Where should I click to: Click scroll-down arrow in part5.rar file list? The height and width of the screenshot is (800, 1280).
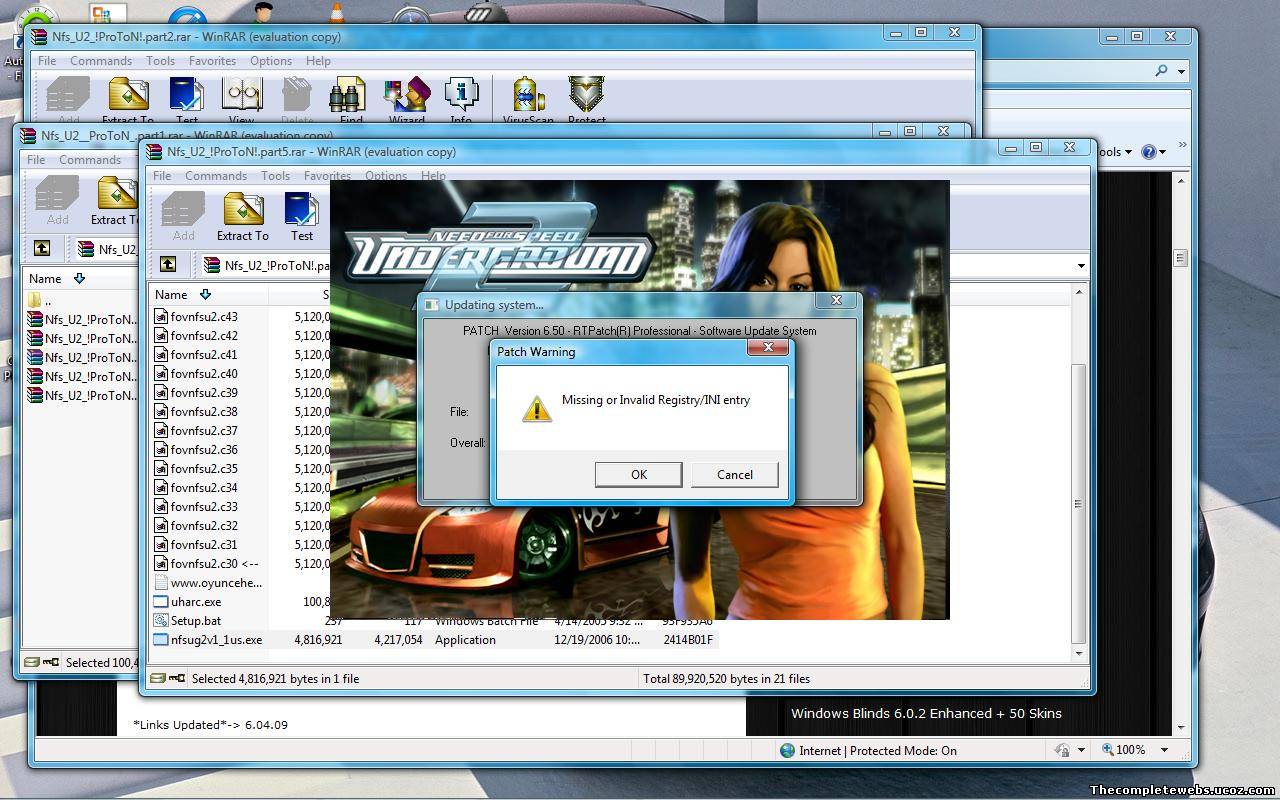point(1078,653)
